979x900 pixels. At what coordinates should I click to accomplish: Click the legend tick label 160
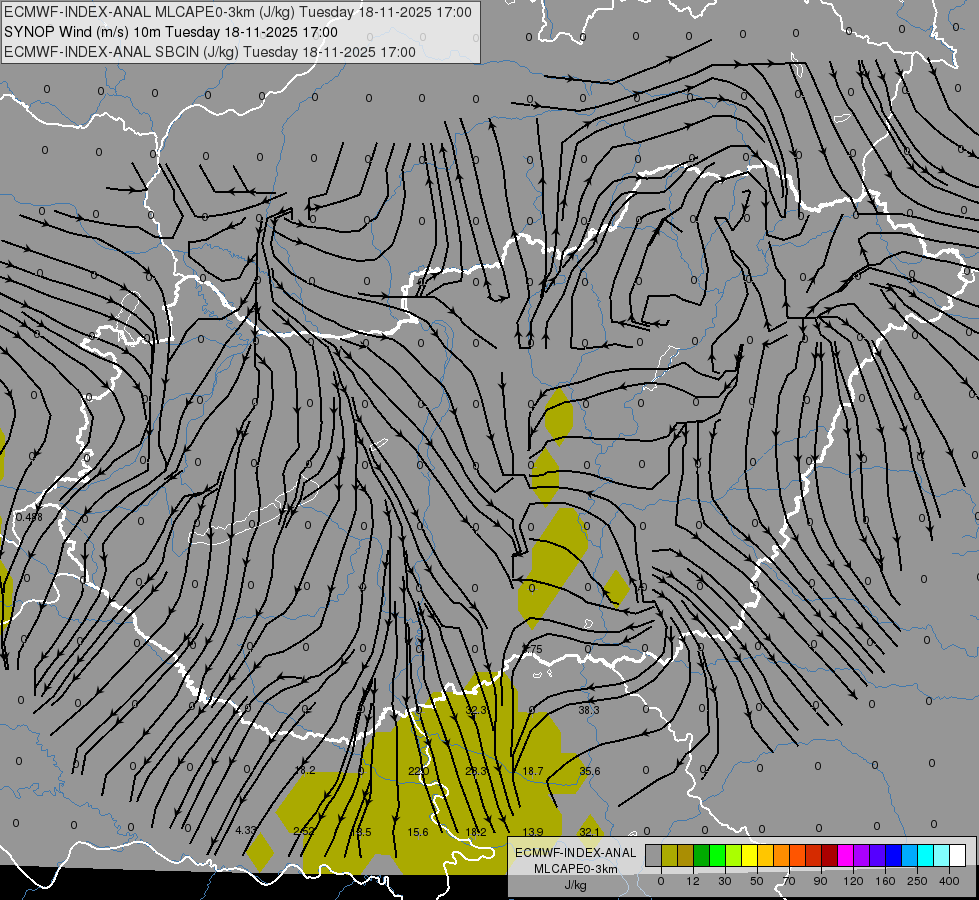[885, 881]
